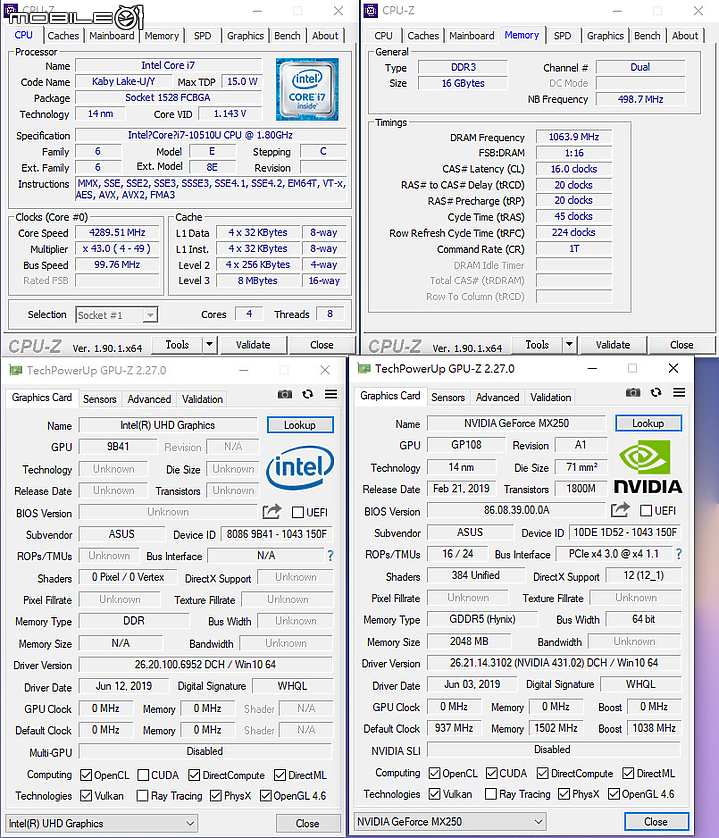Toggle UEFI checkbox in MX250 GPU-Z
Screen dimensions: 719x838
tap(646, 511)
